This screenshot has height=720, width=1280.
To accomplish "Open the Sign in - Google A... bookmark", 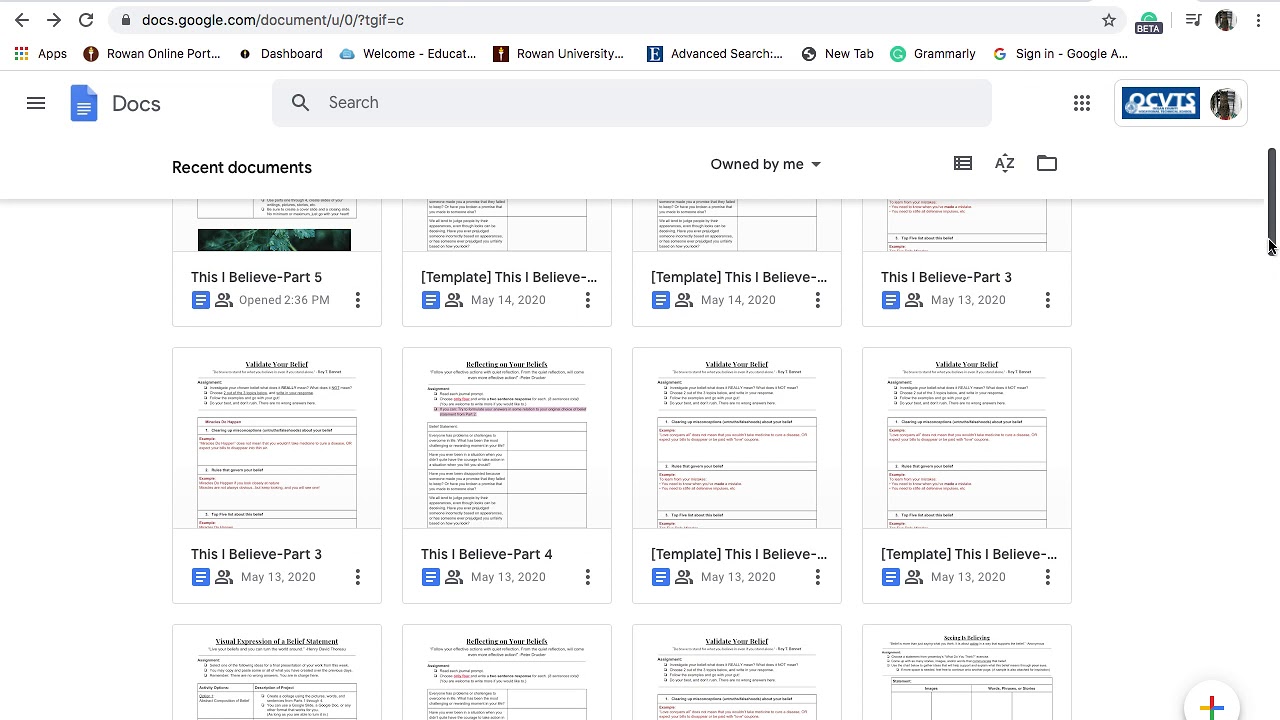I will pos(1060,54).
